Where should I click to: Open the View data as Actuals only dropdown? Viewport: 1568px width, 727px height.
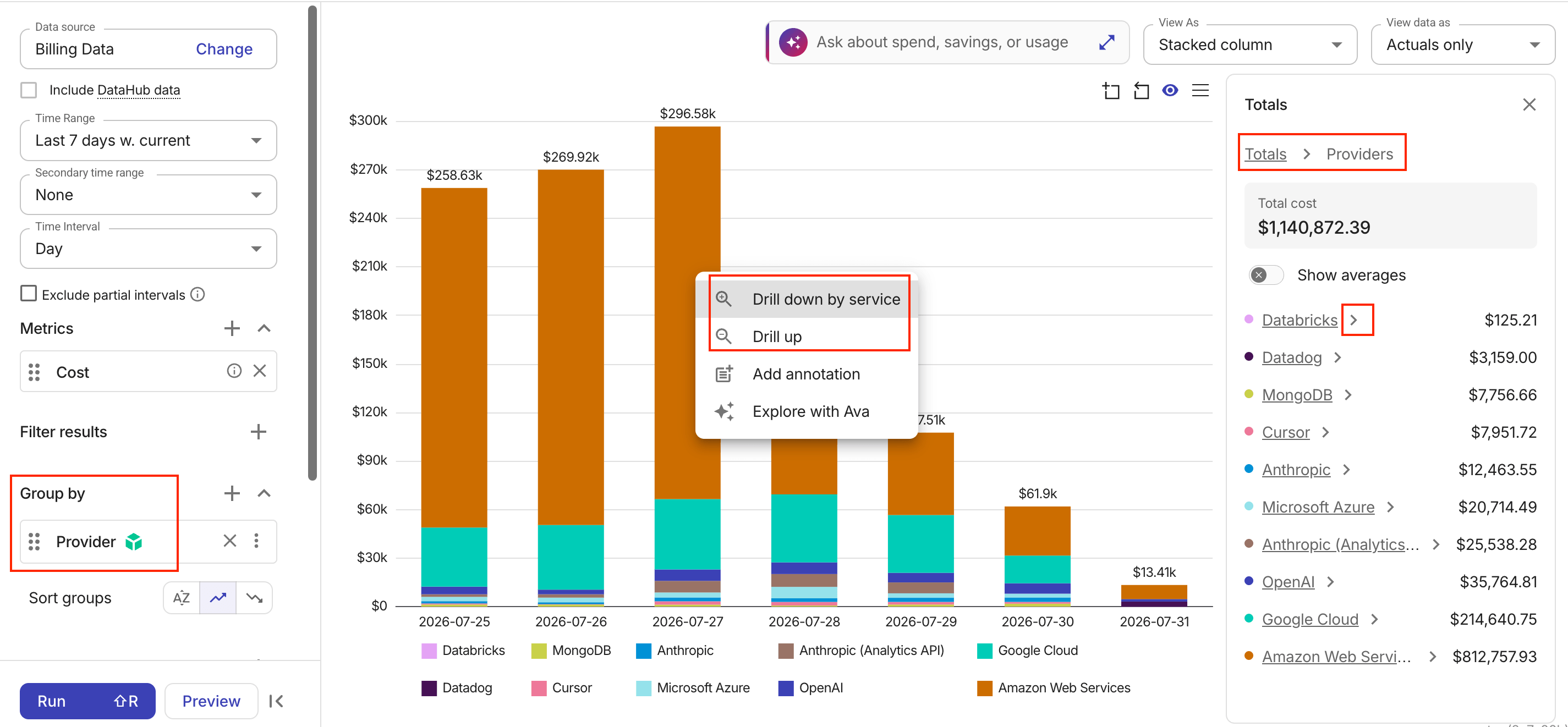tap(1463, 45)
